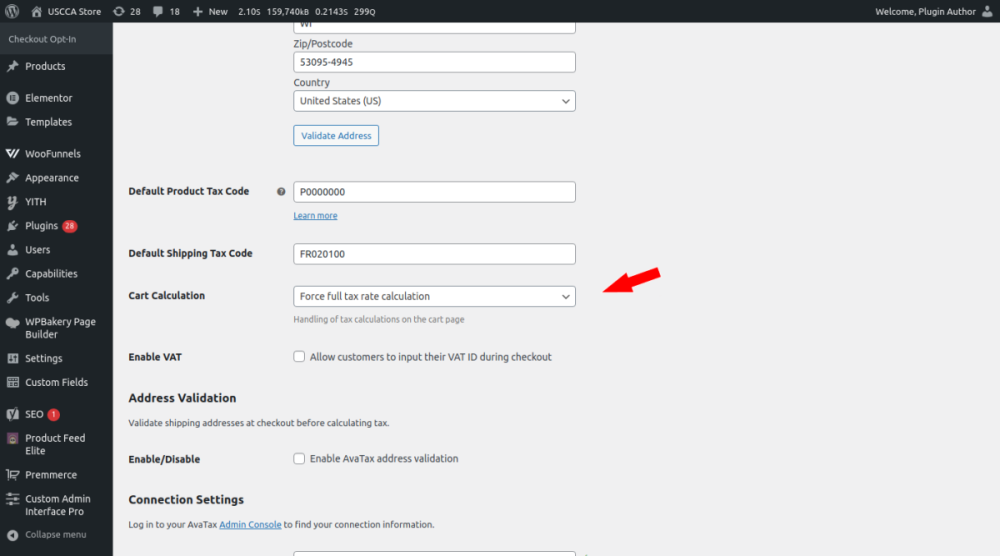Click the Custom Admin Interface Pro icon
This screenshot has width=1000, height=556.
point(12,499)
